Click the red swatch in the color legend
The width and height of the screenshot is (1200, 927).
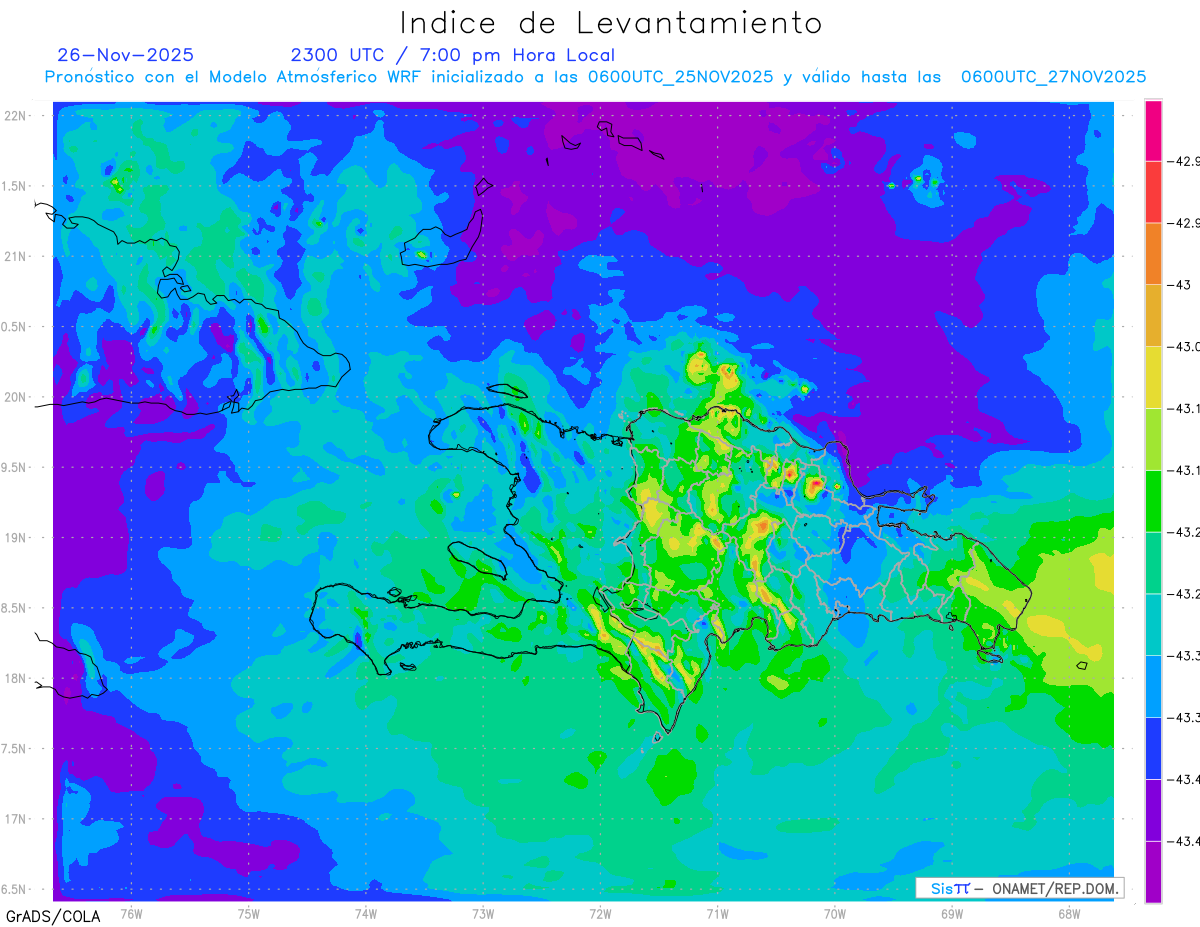(1153, 192)
